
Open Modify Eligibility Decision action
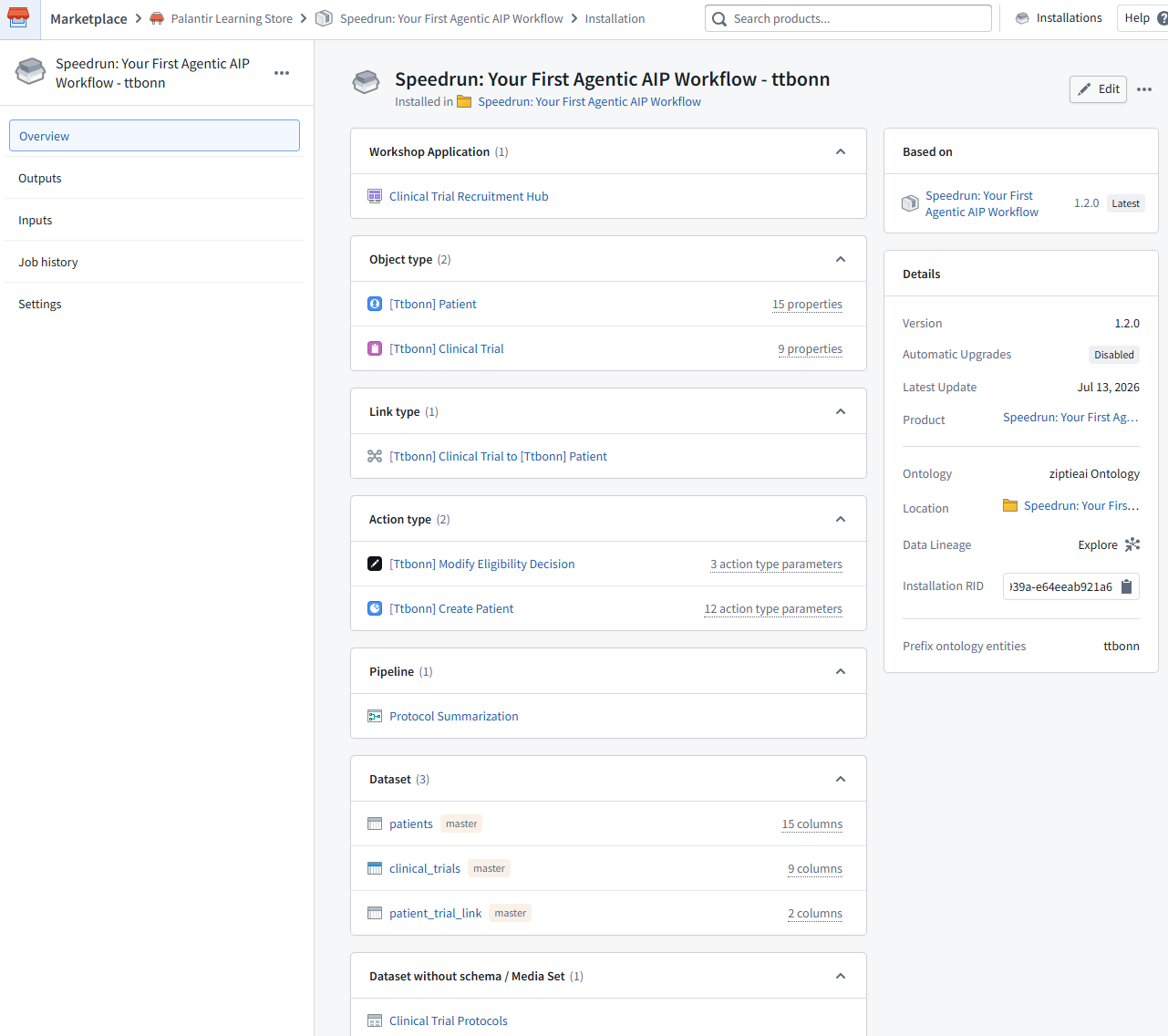(481, 564)
